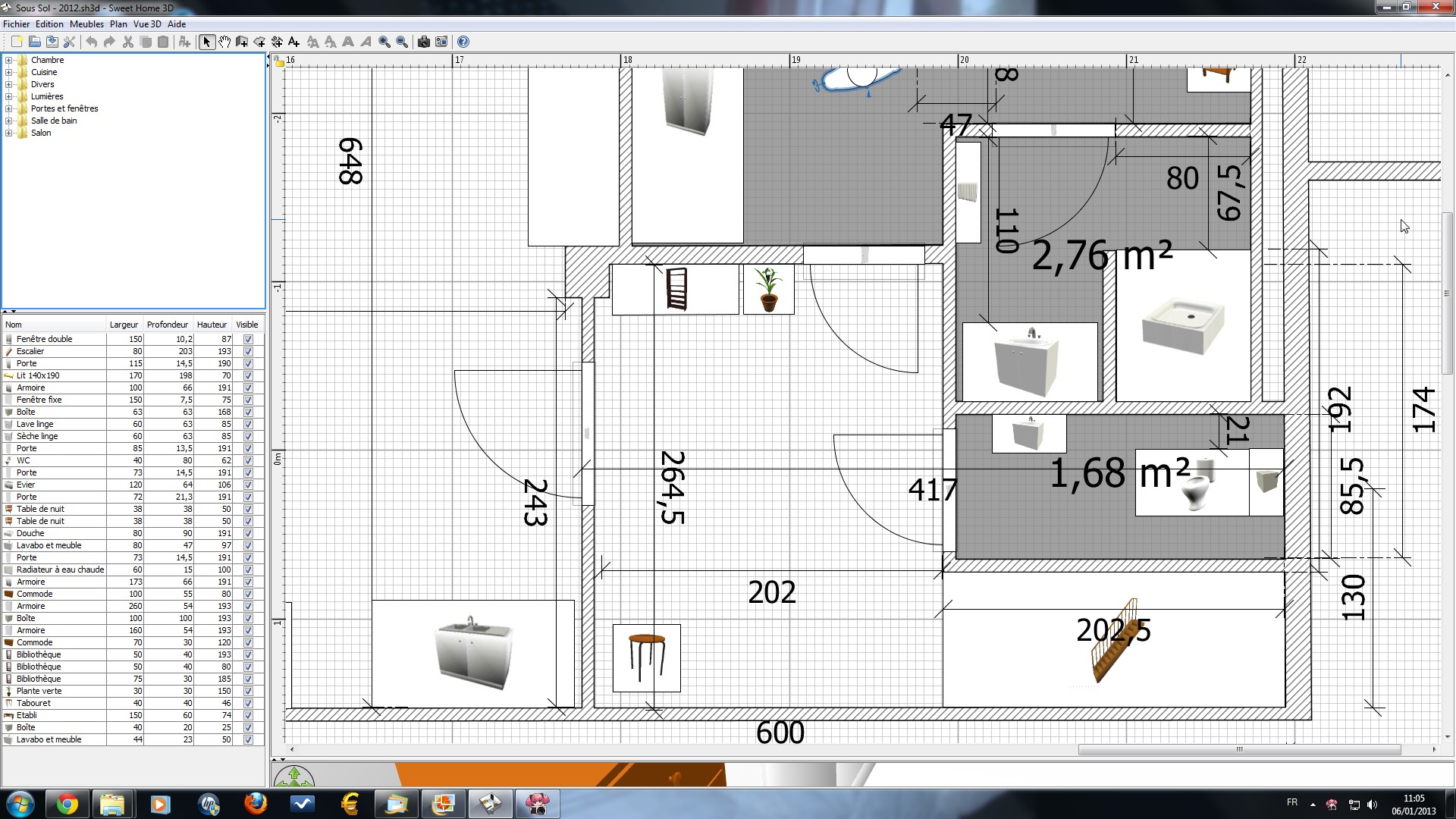The height and width of the screenshot is (819, 1456).
Task: Select the Pan hand tool
Action: coord(224,42)
